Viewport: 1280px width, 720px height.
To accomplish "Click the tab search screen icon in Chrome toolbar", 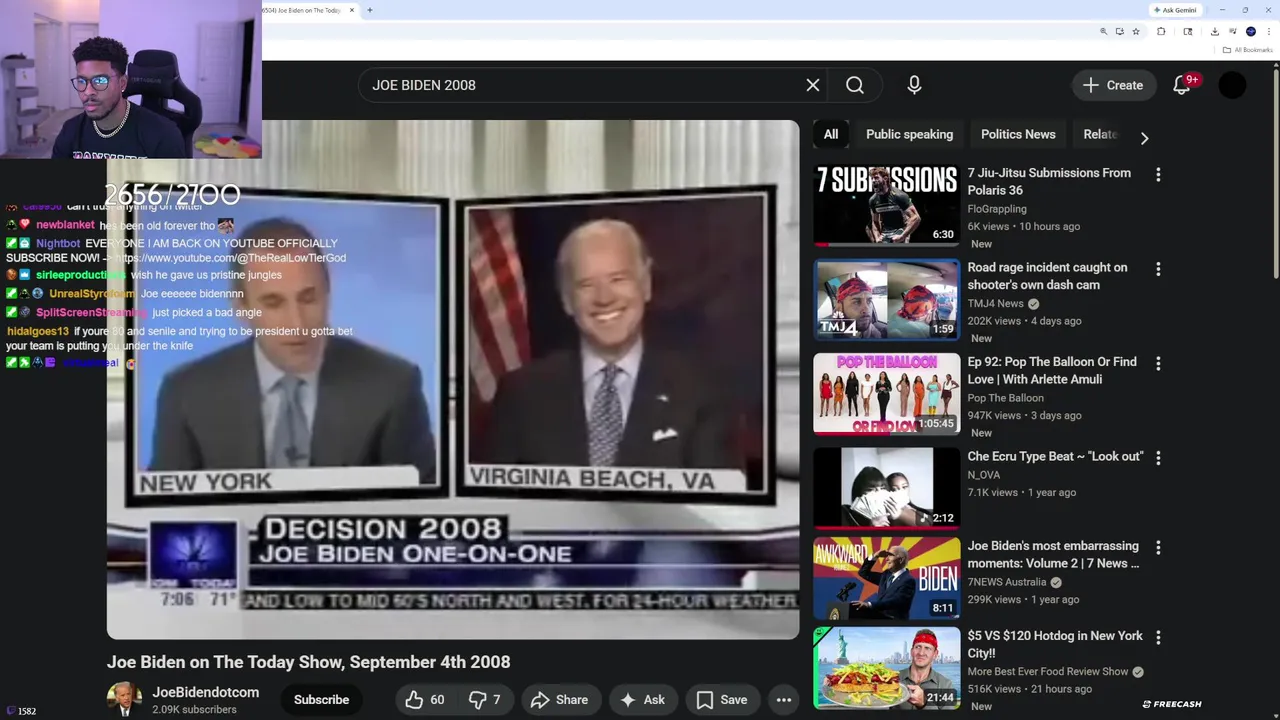I will click(x=1188, y=31).
